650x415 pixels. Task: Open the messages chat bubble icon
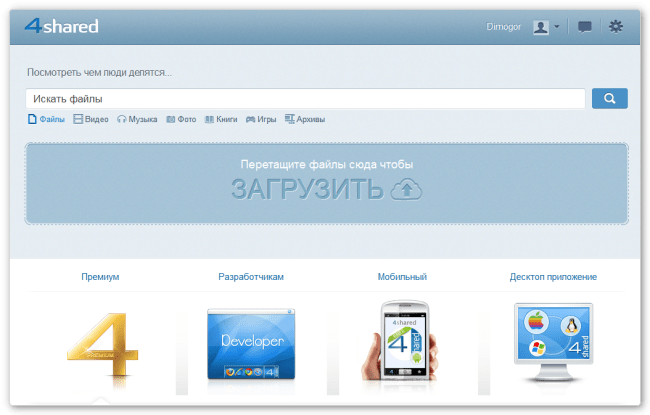click(x=585, y=27)
